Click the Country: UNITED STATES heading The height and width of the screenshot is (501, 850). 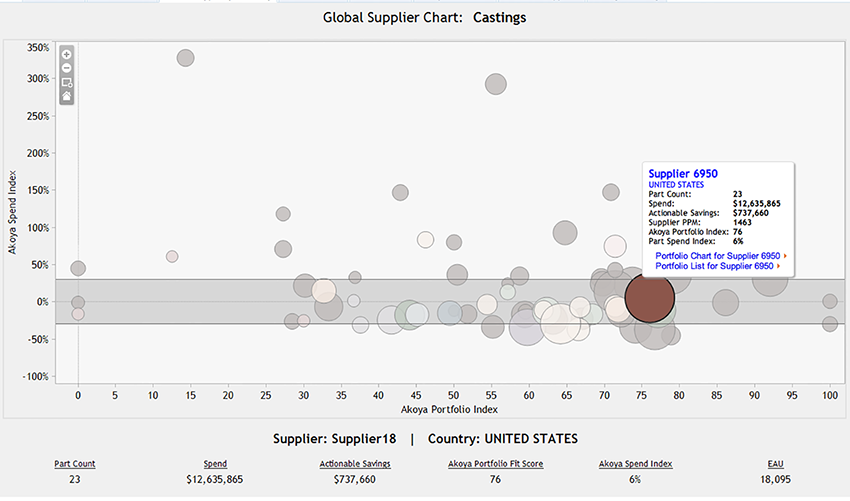(503, 439)
